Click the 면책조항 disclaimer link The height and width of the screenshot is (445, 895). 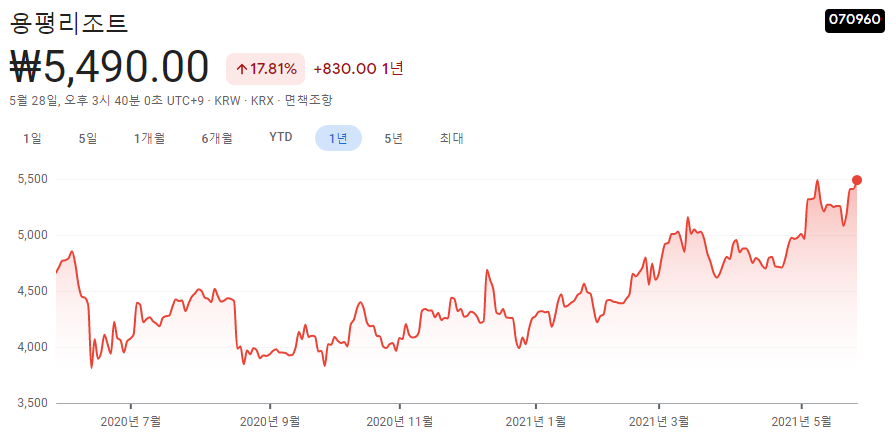[309, 101]
